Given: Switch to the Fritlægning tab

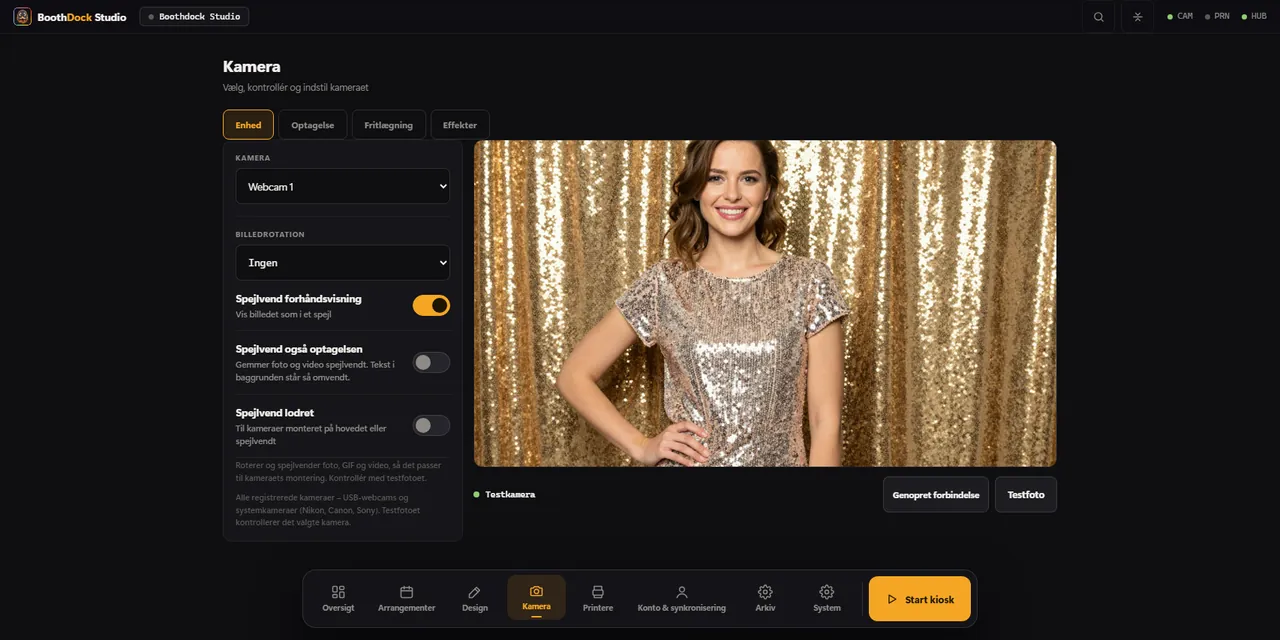Looking at the screenshot, I should tap(388, 125).
